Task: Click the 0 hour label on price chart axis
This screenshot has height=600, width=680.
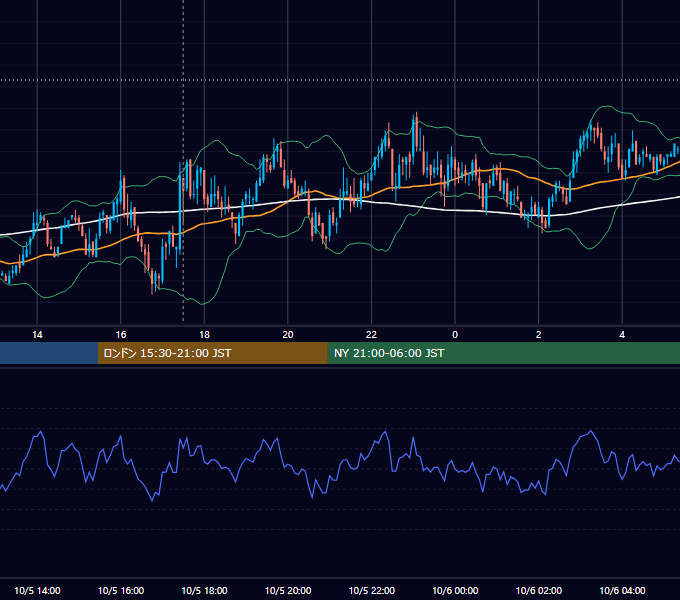Action: 455,335
